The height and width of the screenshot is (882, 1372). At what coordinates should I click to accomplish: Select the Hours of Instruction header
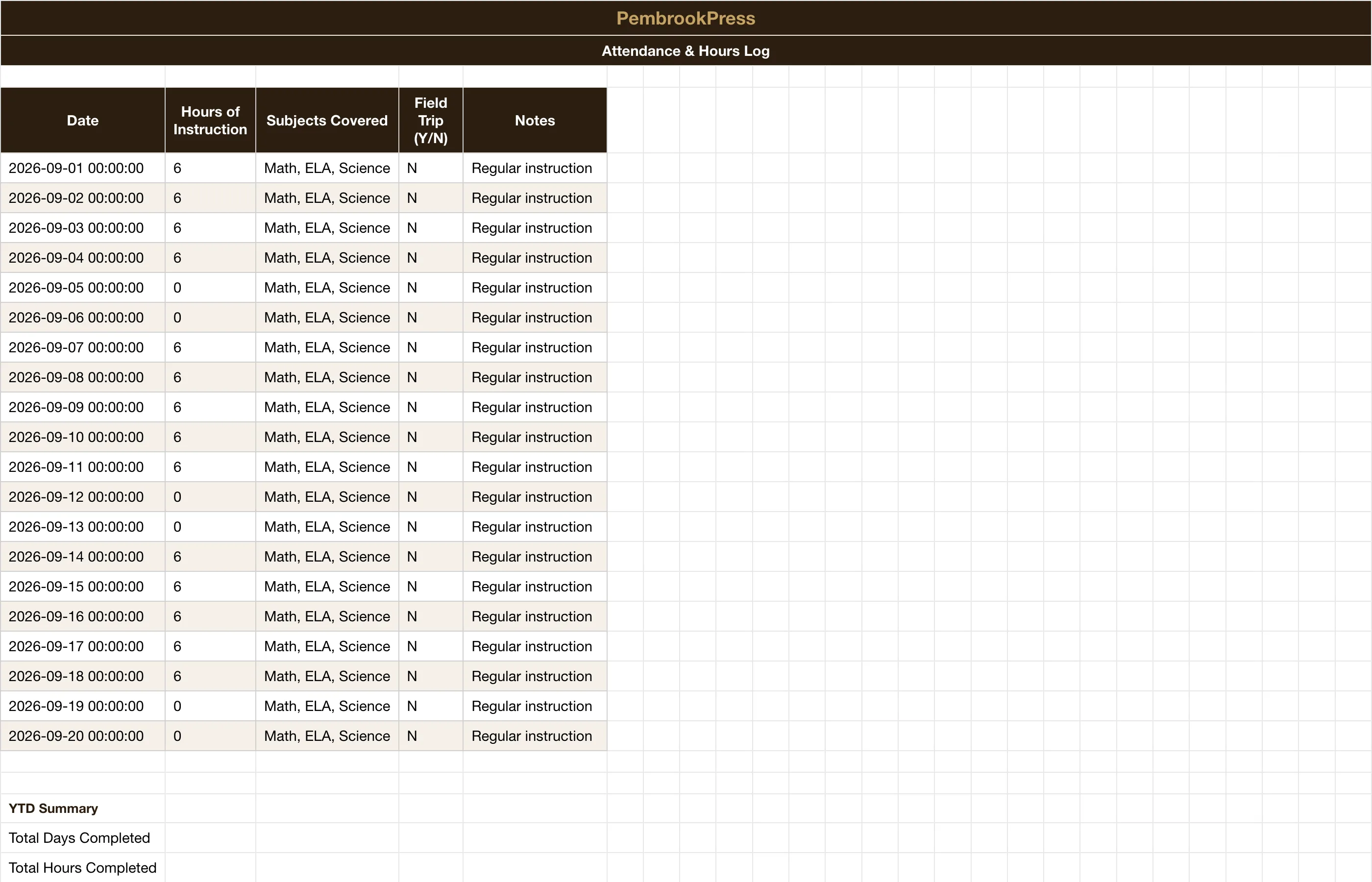[210, 120]
